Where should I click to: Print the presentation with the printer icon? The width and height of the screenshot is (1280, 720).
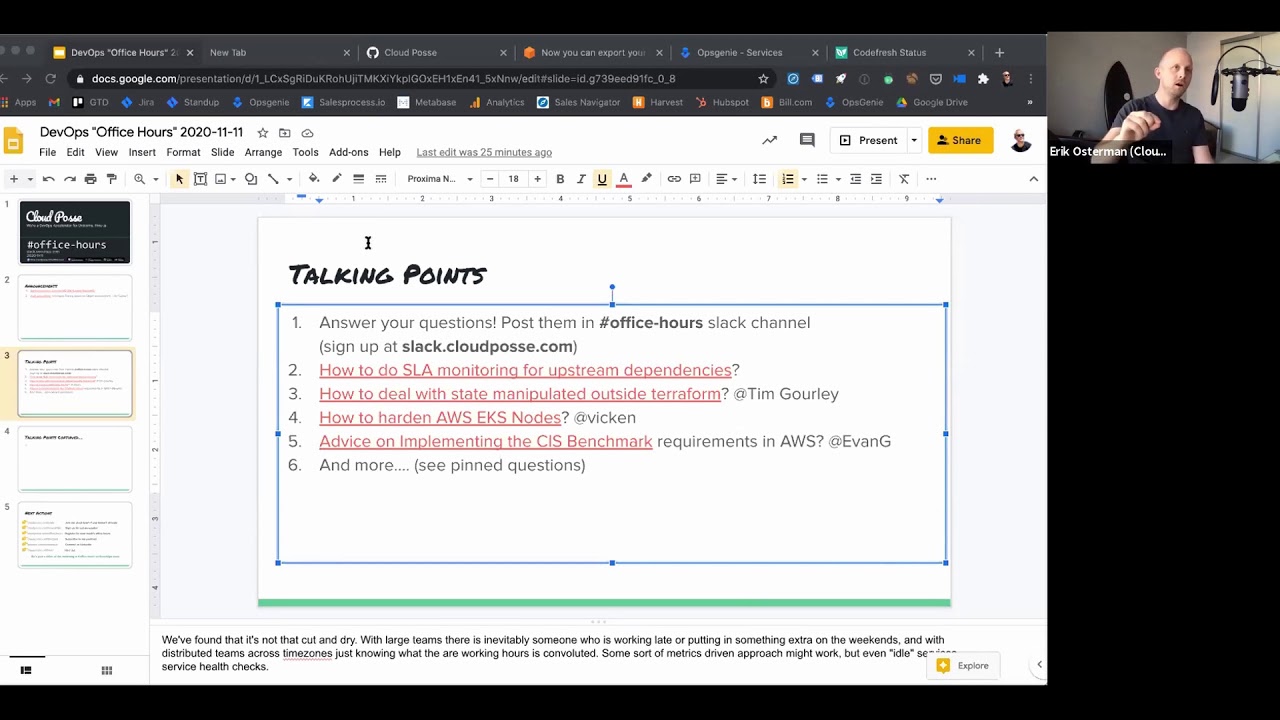(x=90, y=179)
